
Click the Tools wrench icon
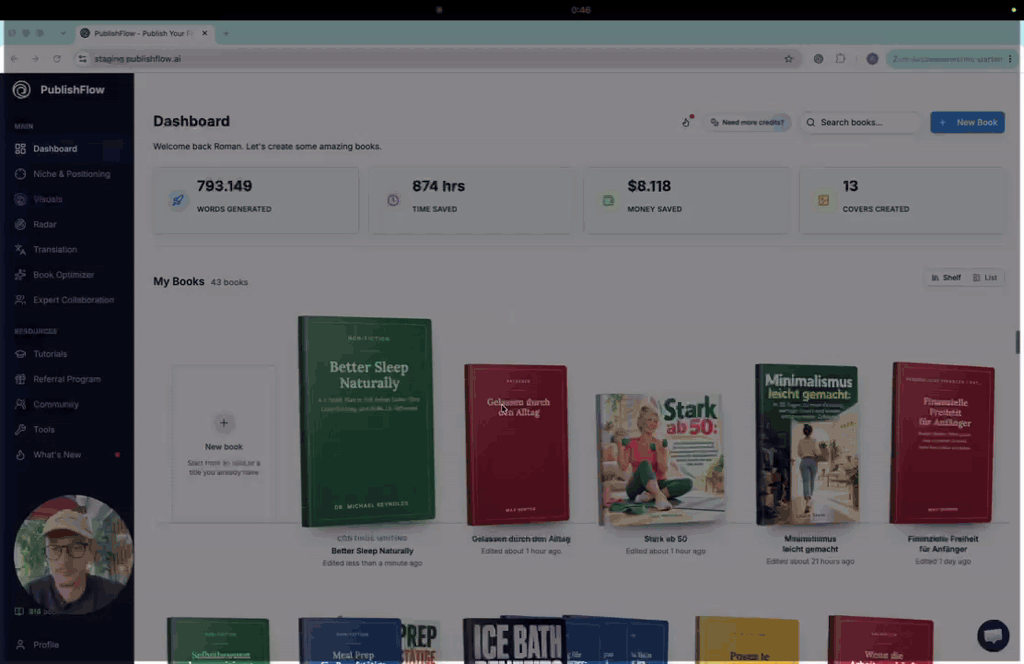[20, 430]
